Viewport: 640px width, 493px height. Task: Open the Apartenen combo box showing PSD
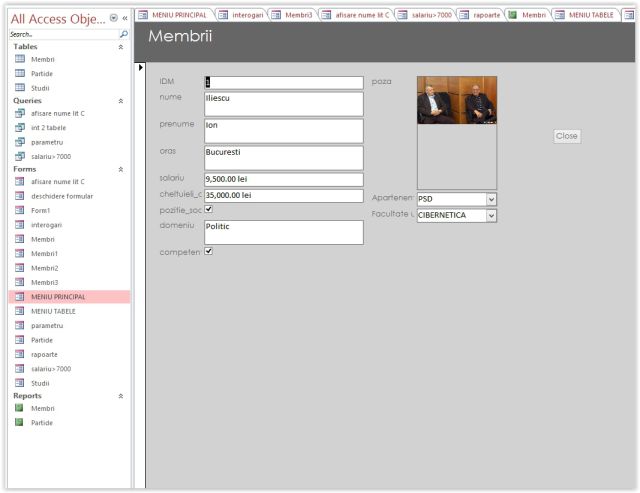click(491, 199)
